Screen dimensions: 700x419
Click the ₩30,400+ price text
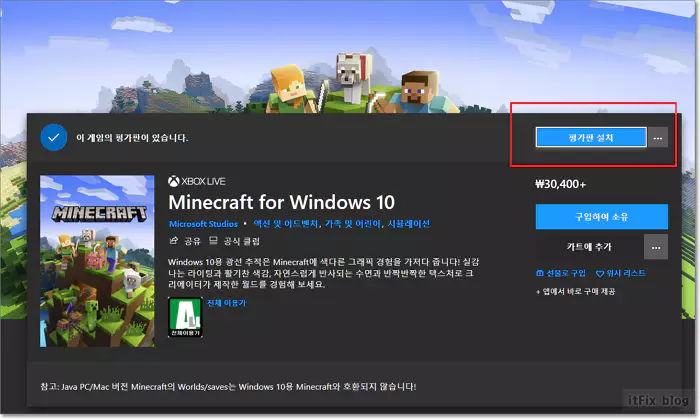pos(560,184)
